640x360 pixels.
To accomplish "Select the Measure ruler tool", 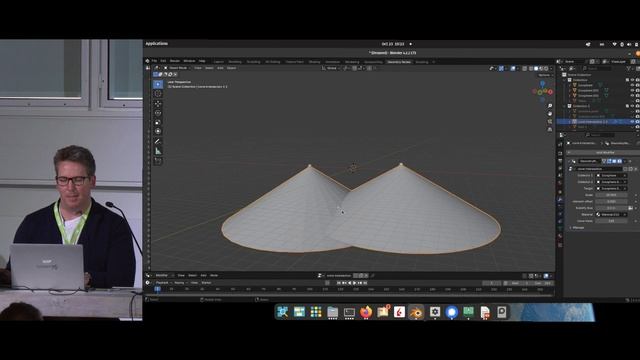I will click(158, 151).
